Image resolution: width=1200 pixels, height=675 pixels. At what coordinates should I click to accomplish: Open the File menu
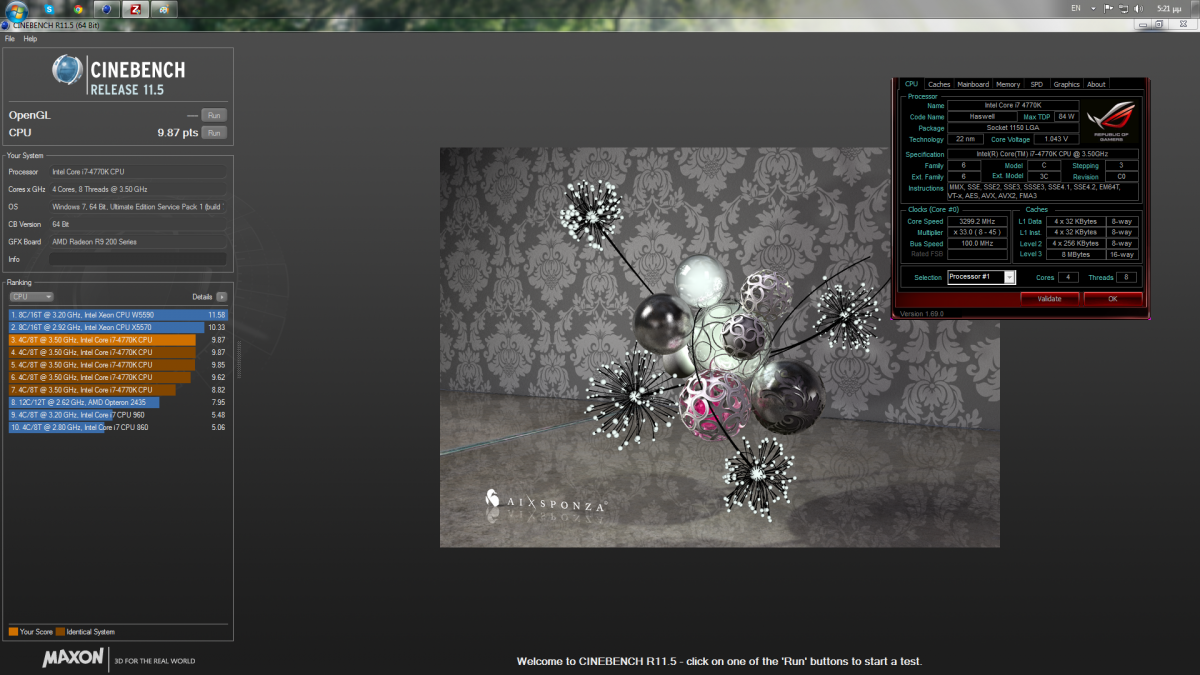pyautogui.click(x=10, y=39)
